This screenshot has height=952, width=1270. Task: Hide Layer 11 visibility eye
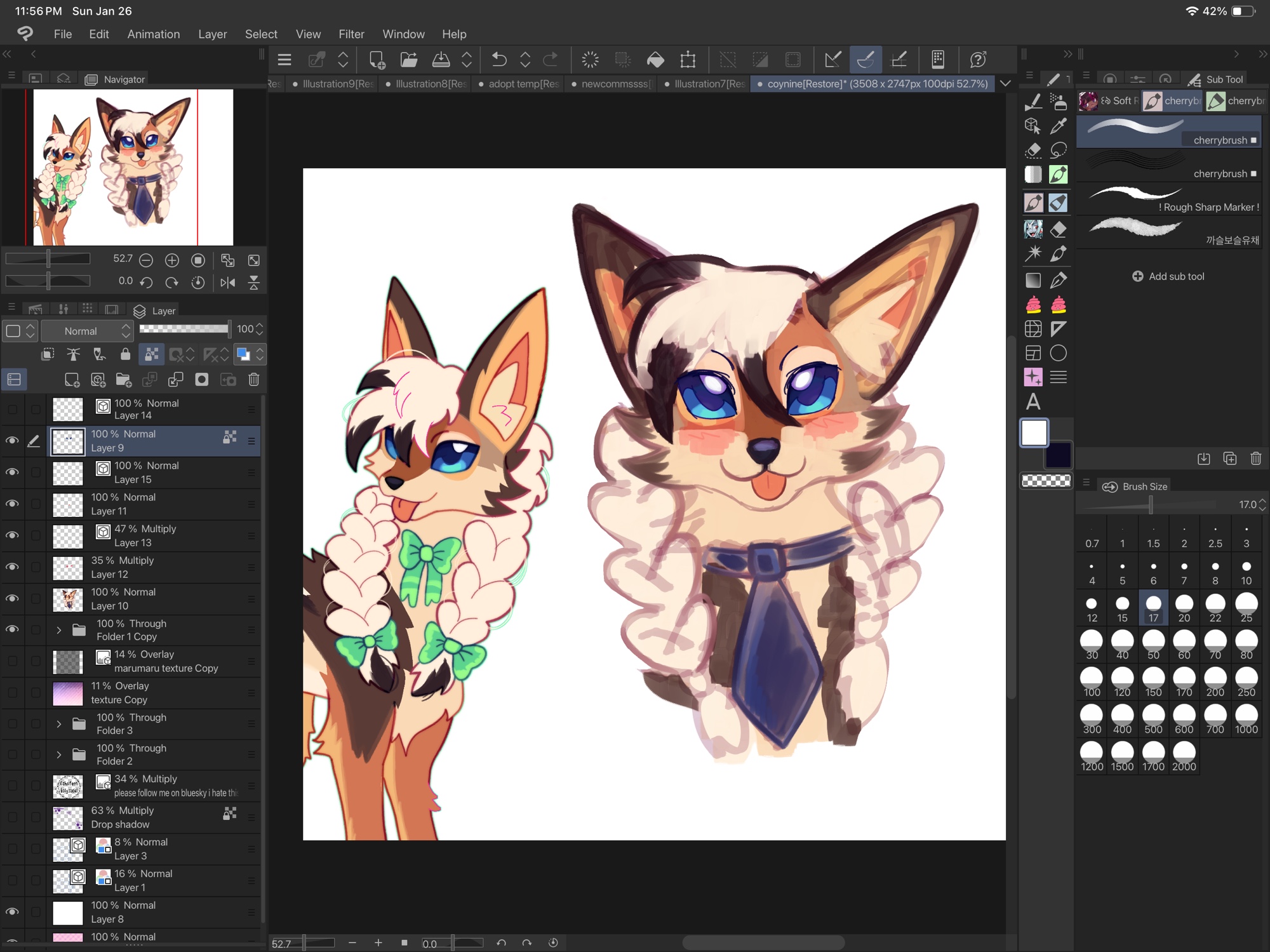click(x=12, y=504)
